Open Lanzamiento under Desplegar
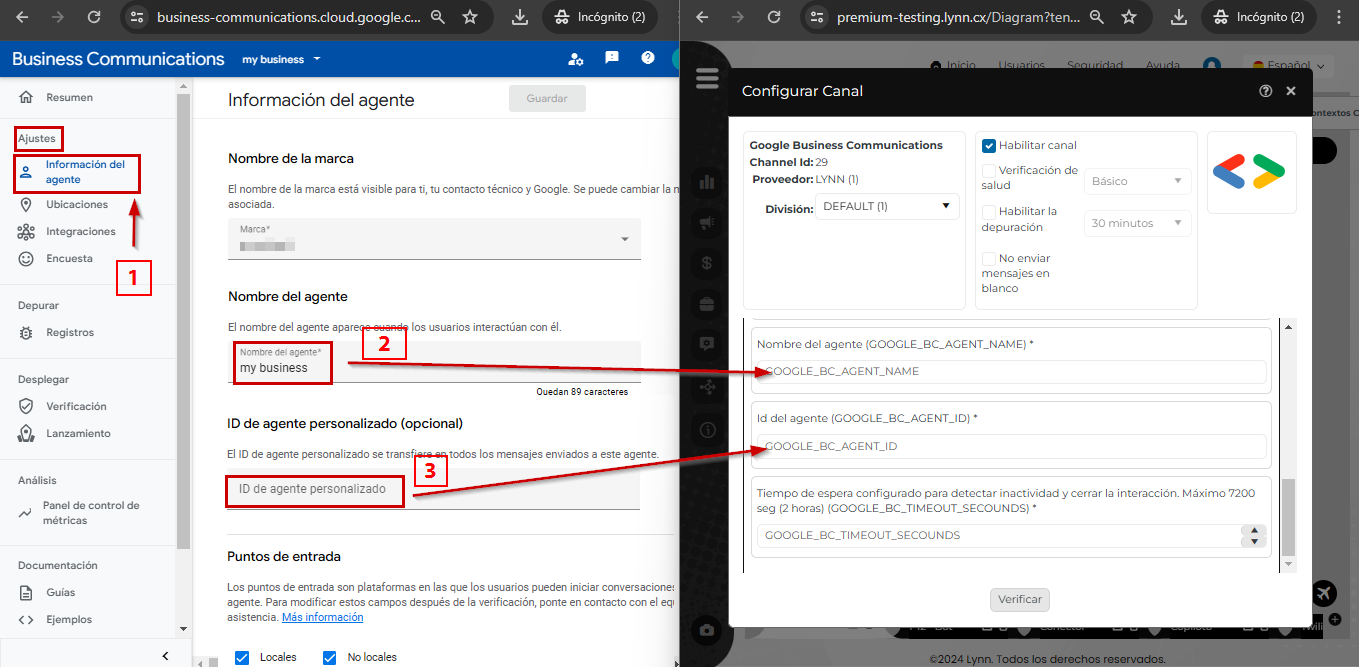This screenshot has height=667, width=1359. 78,433
